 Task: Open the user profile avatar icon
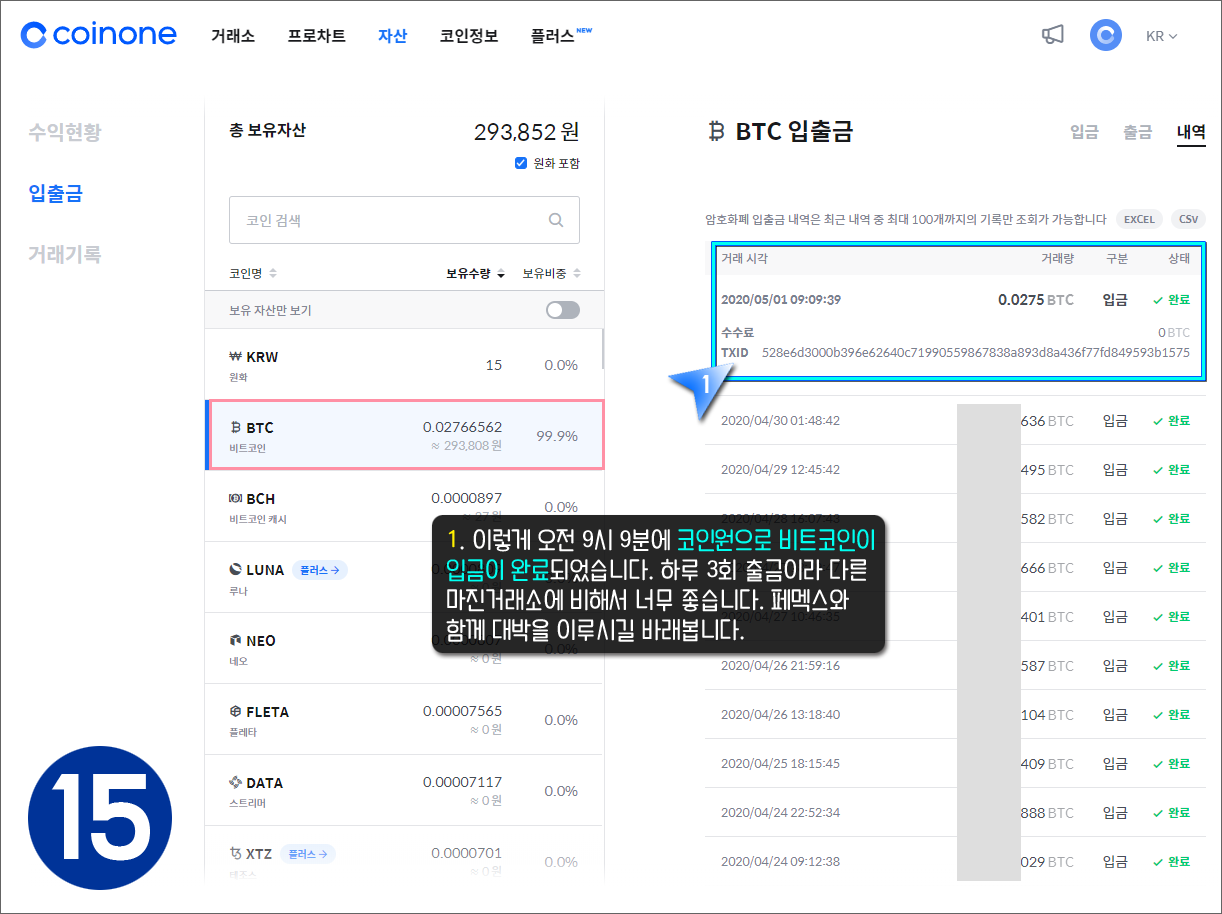click(x=1106, y=35)
